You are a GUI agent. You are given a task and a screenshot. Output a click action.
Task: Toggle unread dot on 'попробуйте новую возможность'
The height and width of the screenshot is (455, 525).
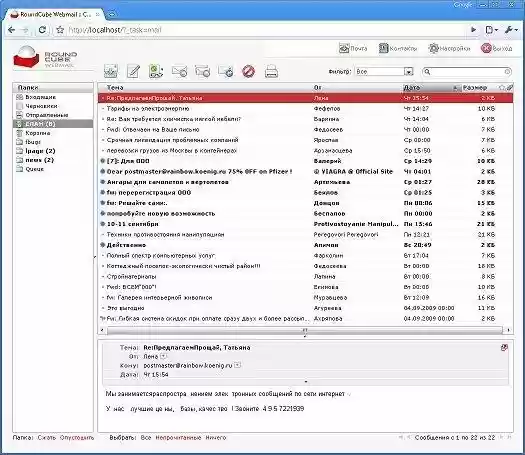(103, 213)
